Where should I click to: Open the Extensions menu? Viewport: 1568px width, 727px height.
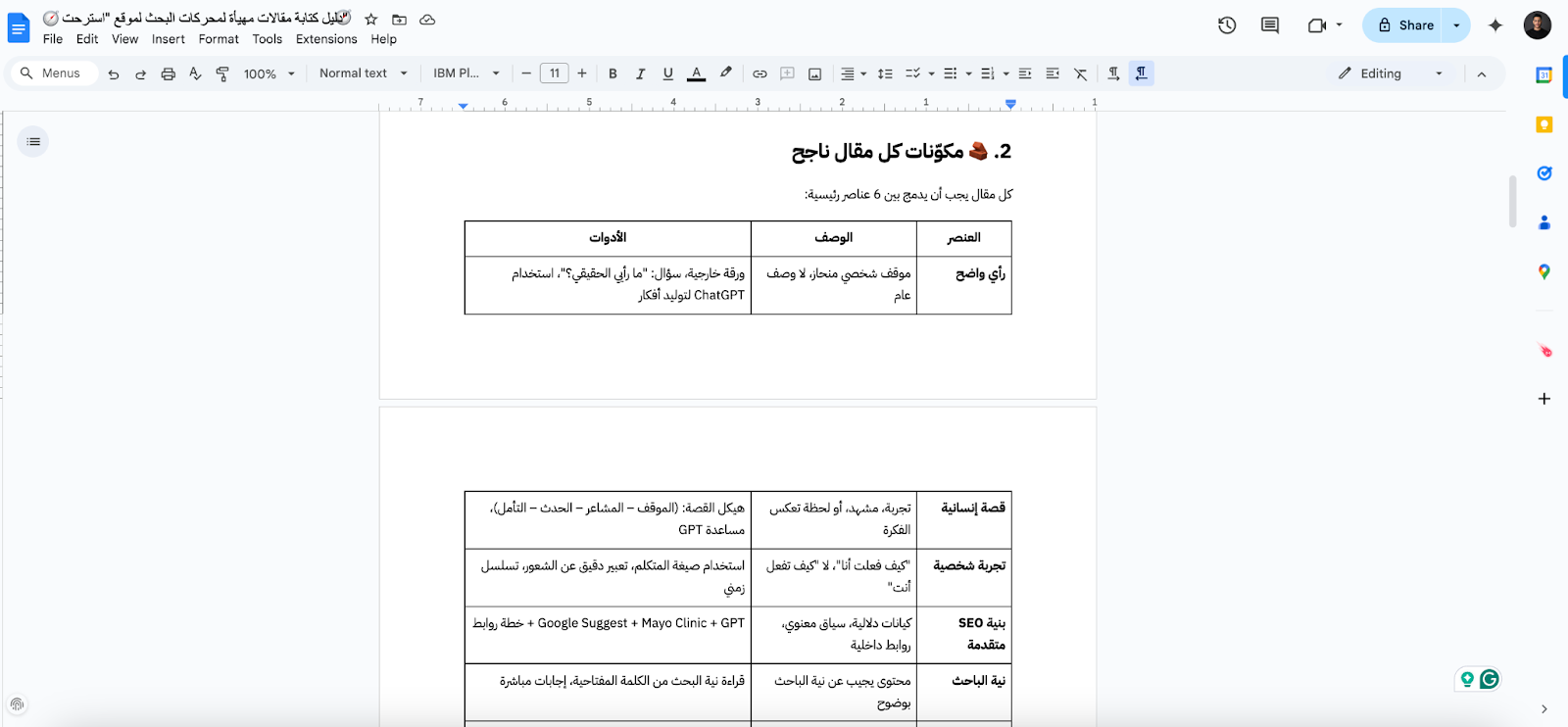326,39
